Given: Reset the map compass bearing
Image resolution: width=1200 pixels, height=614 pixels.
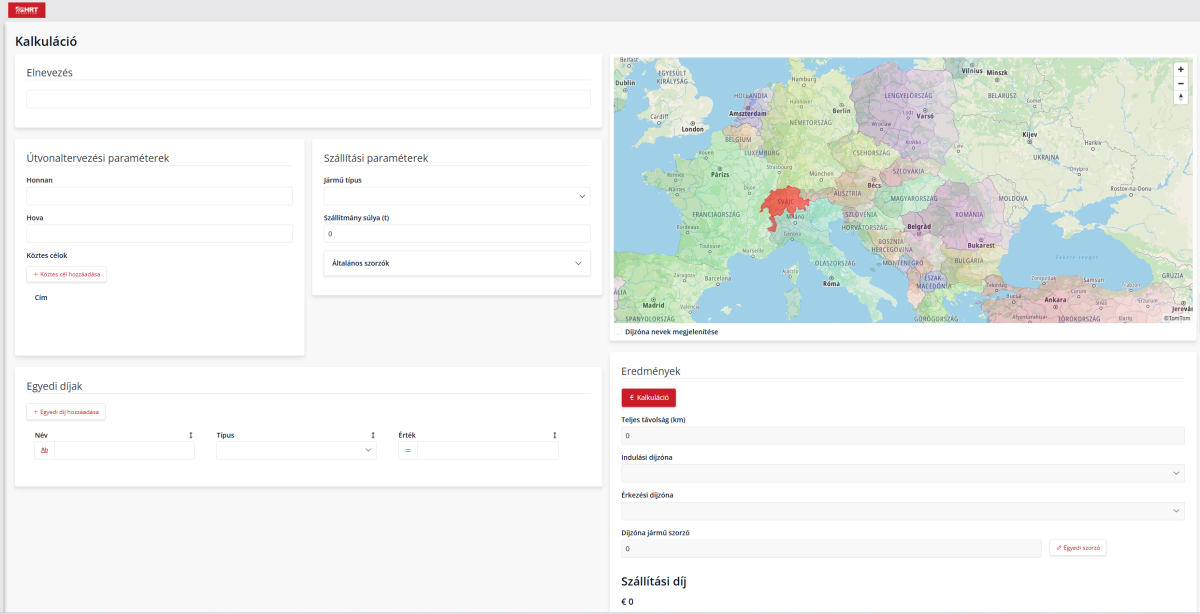Looking at the screenshot, I should tap(1181, 97).
